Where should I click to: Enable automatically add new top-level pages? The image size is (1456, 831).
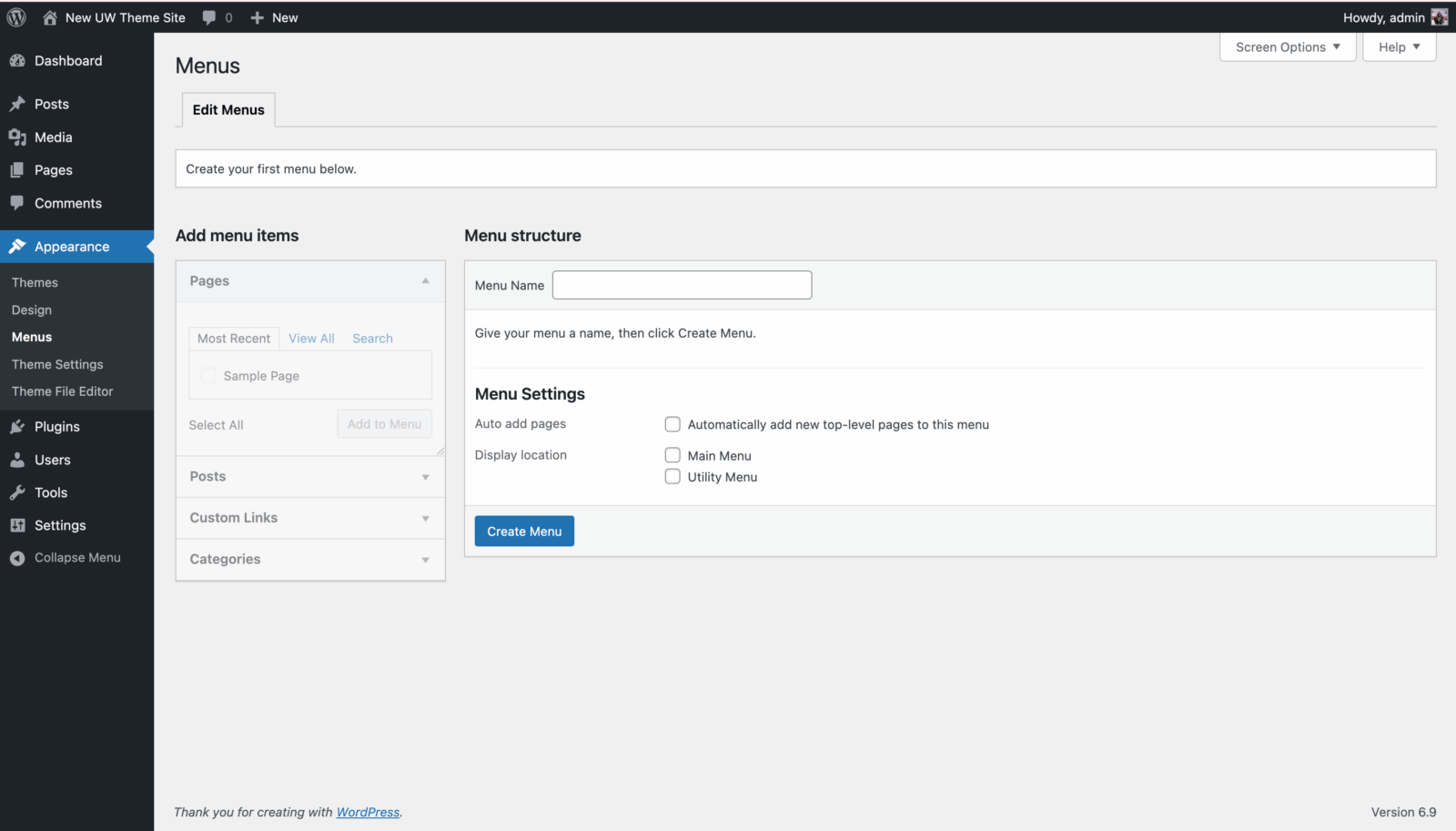click(x=672, y=424)
